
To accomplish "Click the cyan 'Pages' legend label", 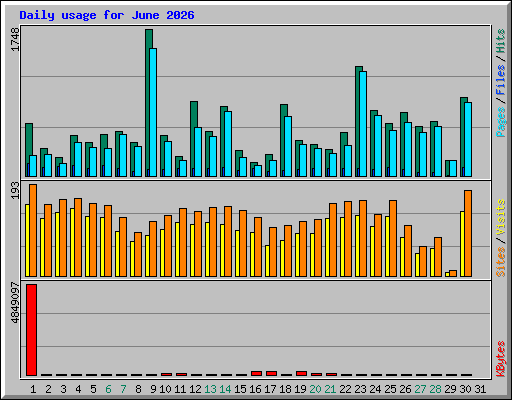I will [x=500, y=122].
